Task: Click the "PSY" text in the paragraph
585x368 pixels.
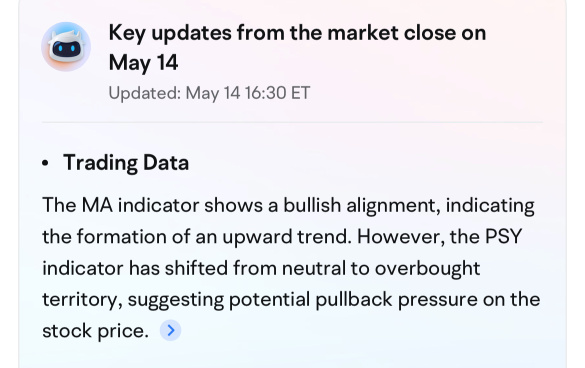Action: 503,237
